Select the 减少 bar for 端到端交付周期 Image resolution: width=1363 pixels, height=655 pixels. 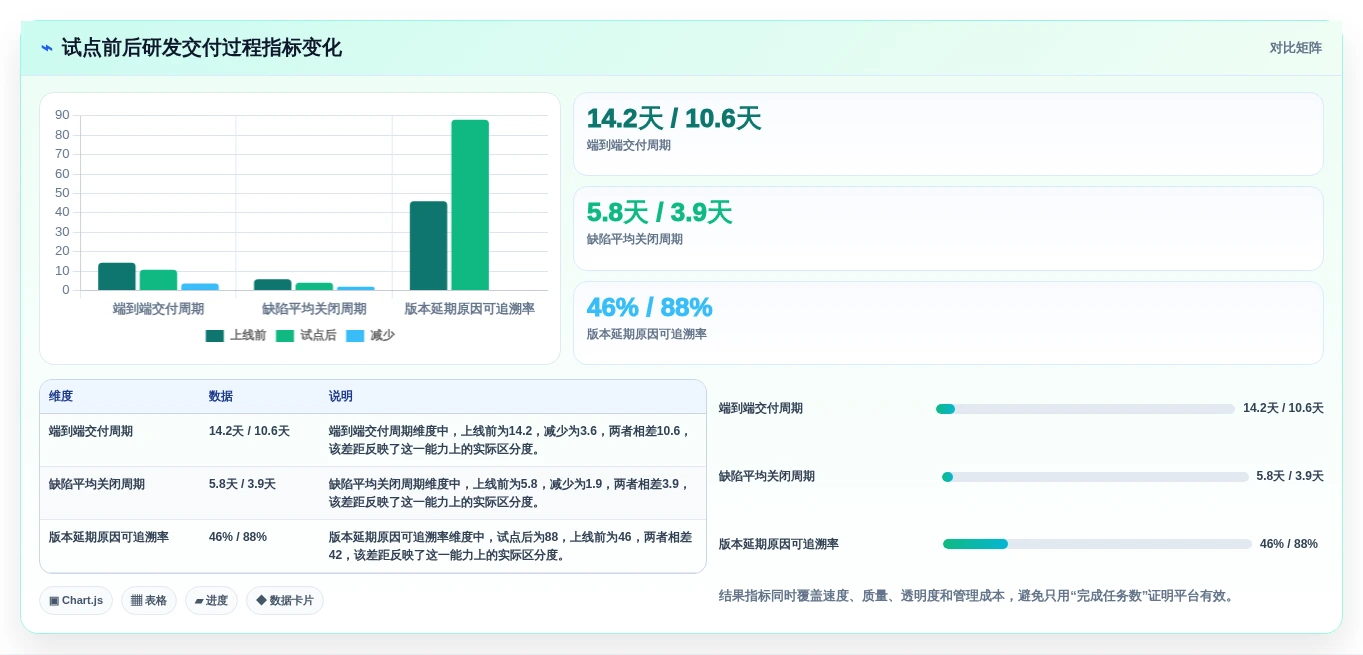click(200, 287)
